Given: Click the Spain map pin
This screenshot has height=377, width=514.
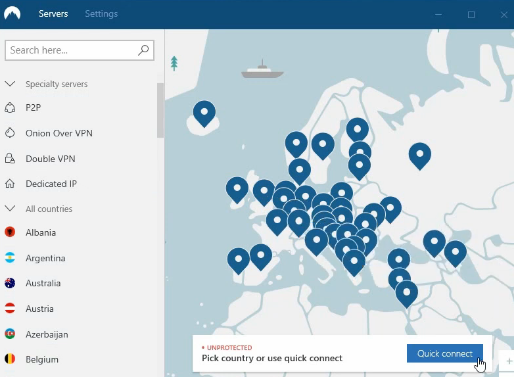Looking at the screenshot, I should 261,256.
